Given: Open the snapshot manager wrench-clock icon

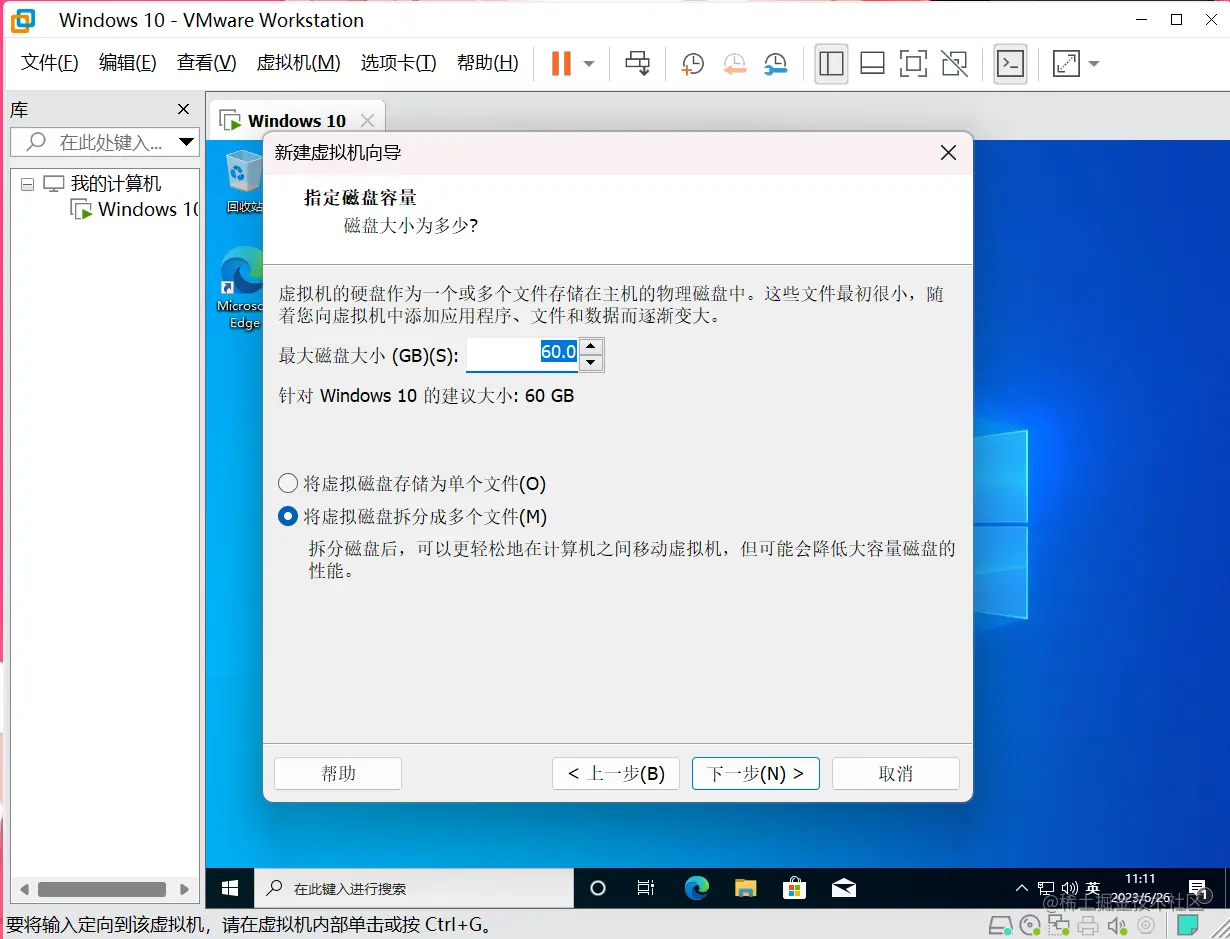Looking at the screenshot, I should [775, 64].
